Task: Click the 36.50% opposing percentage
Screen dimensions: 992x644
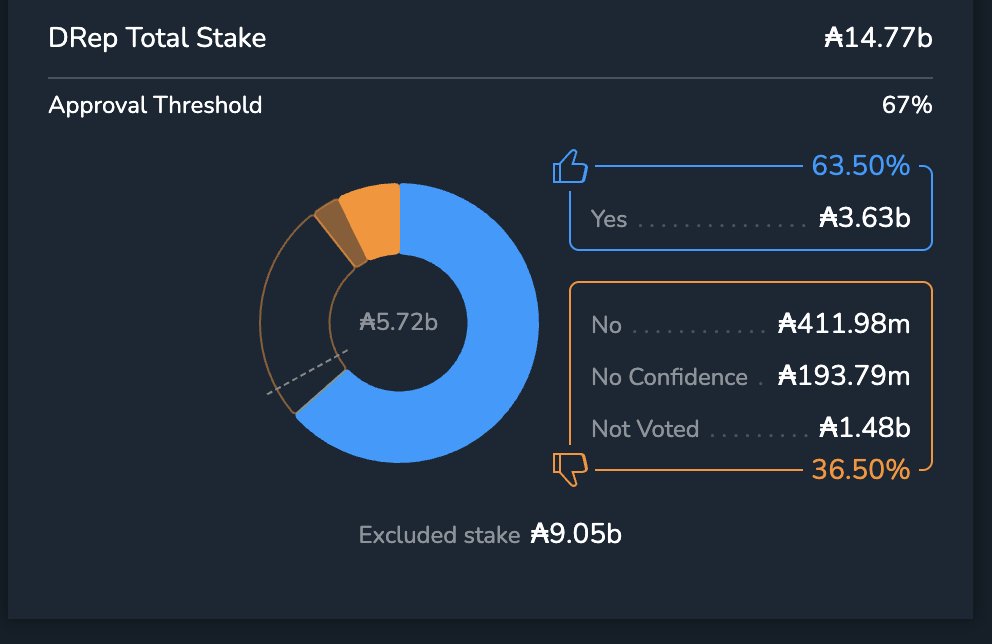Action: (860, 468)
